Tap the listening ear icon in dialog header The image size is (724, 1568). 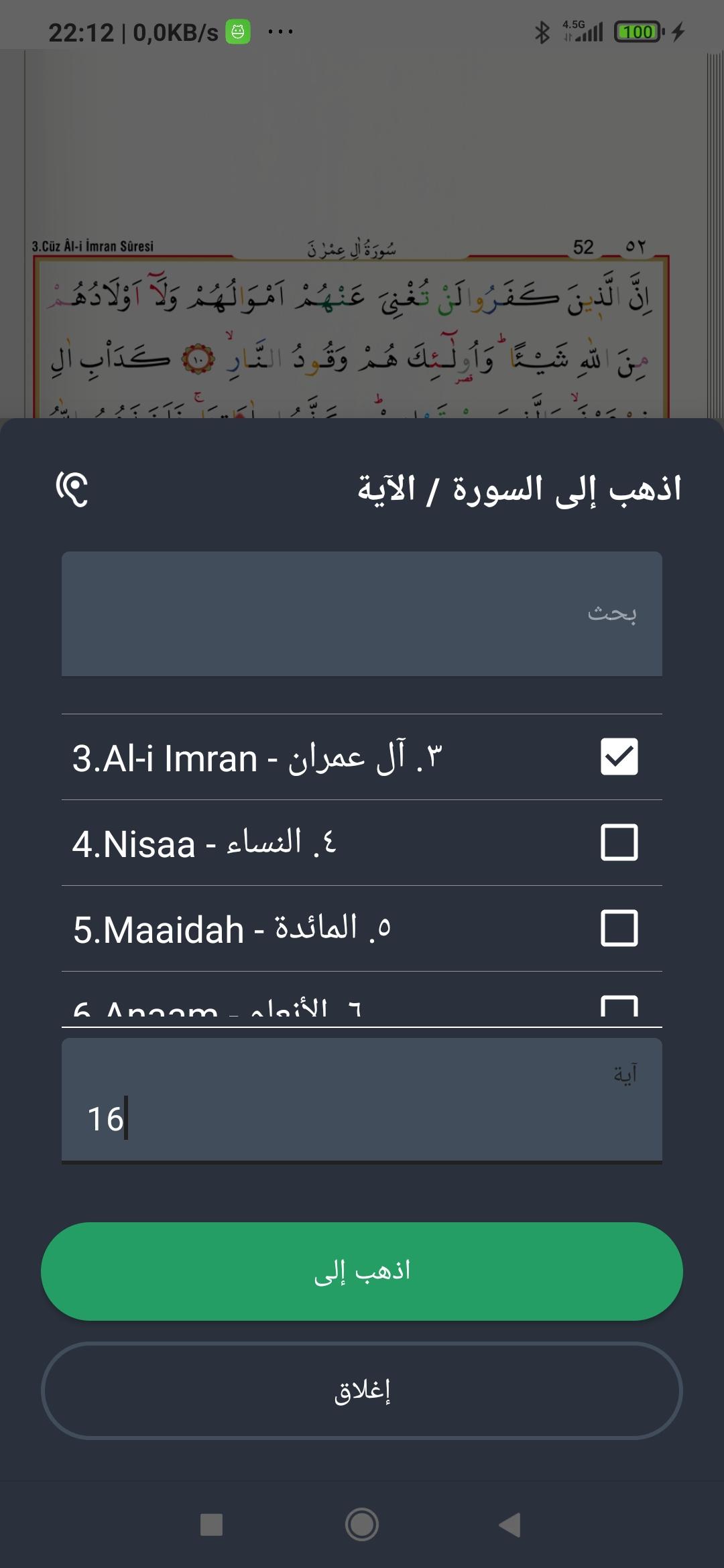pyautogui.click(x=72, y=488)
